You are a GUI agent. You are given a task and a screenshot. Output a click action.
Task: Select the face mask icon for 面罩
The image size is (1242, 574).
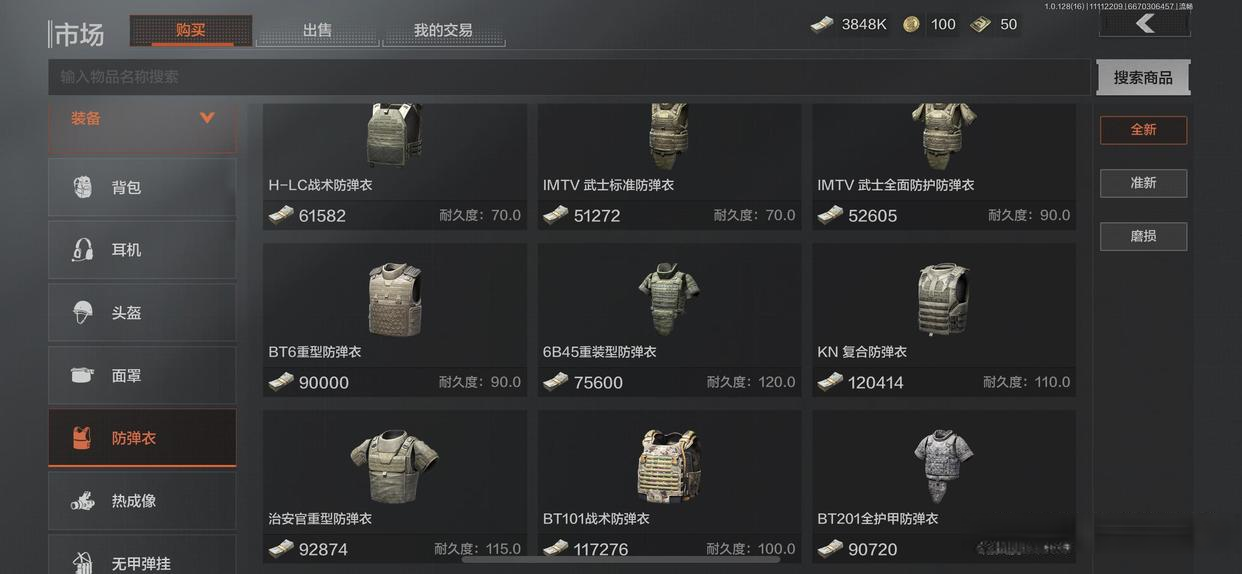point(83,375)
